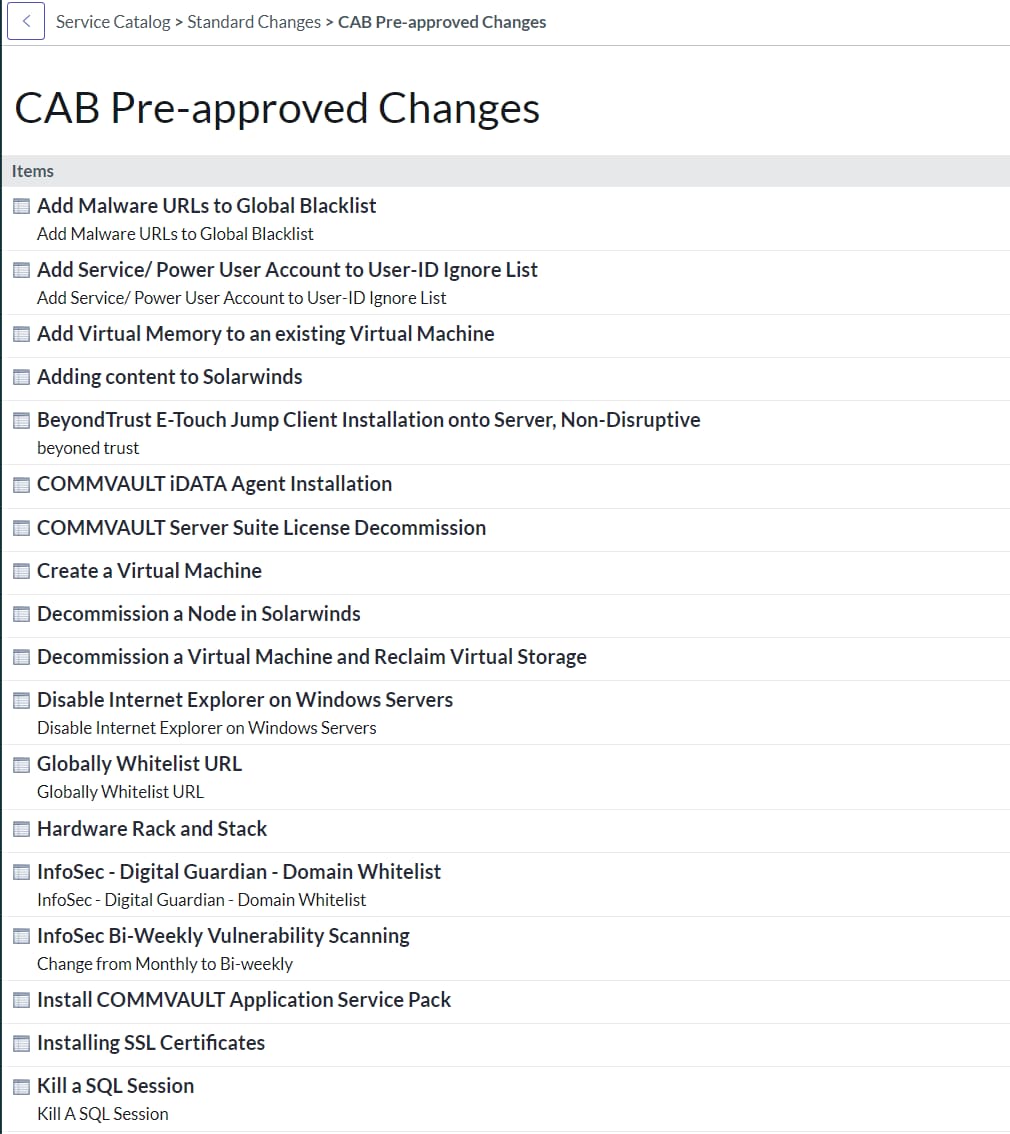Click the icon next to "Create a Virtual Machine"
Viewport: 1010px width, 1134px height.
pyautogui.click(x=21, y=571)
